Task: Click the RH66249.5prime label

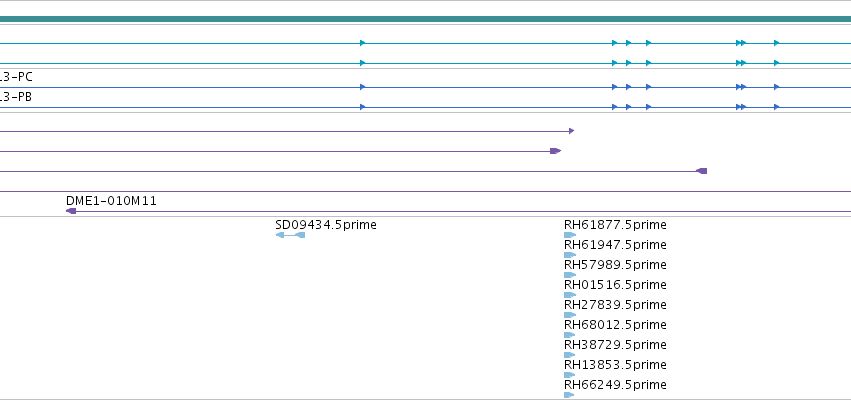Action: (x=615, y=385)
